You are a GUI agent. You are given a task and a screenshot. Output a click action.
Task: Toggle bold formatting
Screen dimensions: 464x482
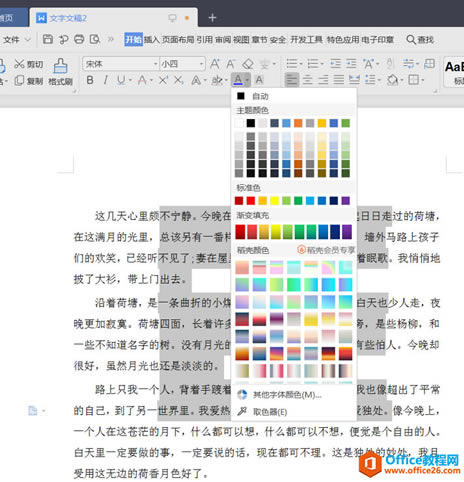90,80
